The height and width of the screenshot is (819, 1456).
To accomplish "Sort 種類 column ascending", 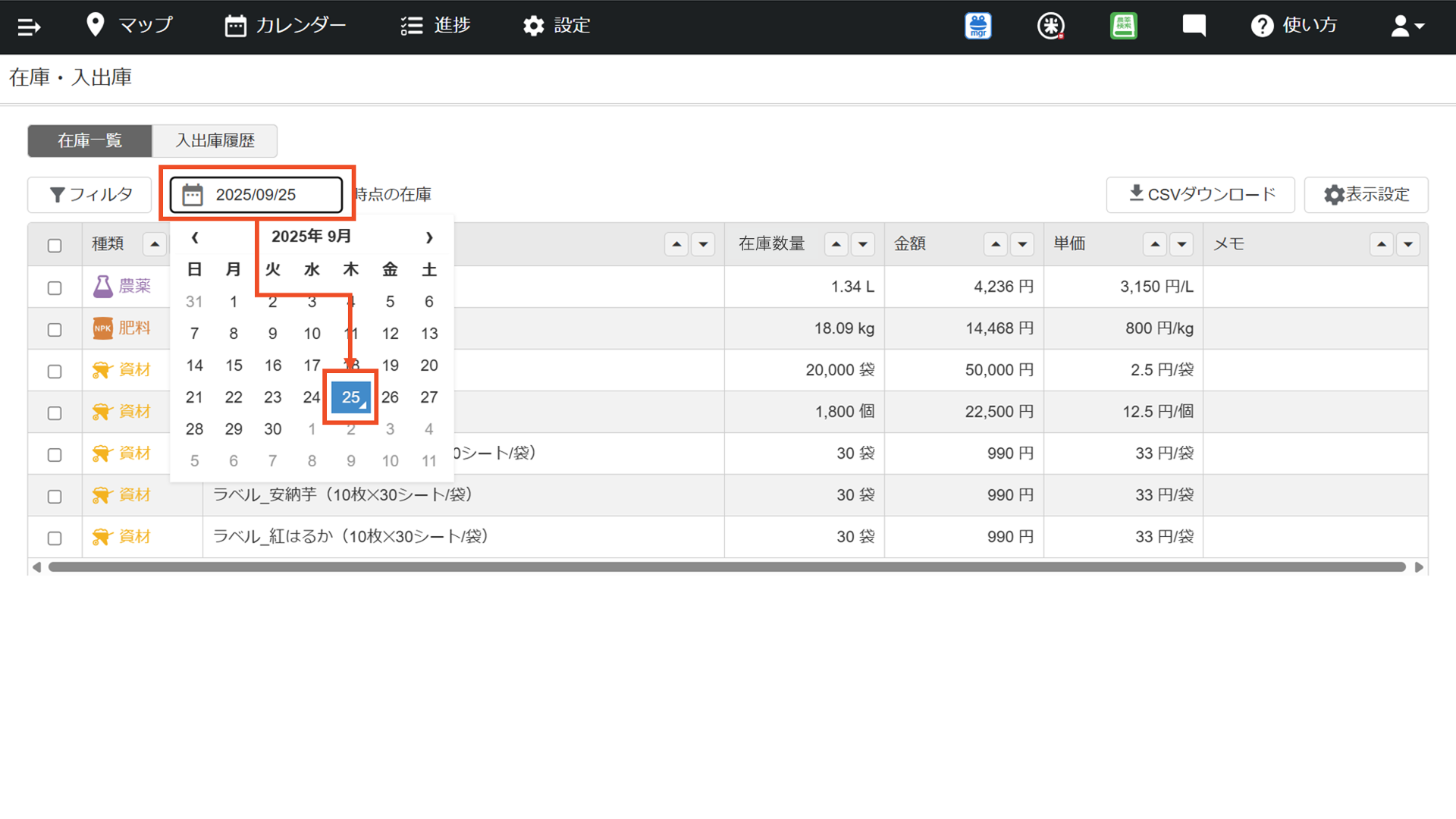I will pyautogui.click(x=155, y=244).
